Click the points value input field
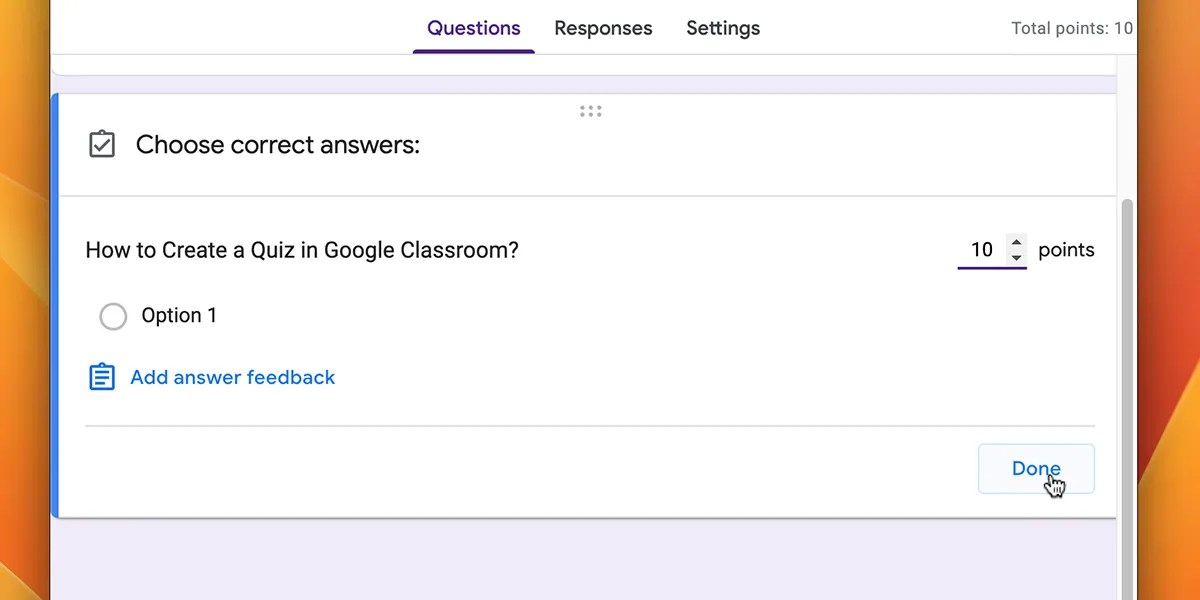 click(981, 249)
